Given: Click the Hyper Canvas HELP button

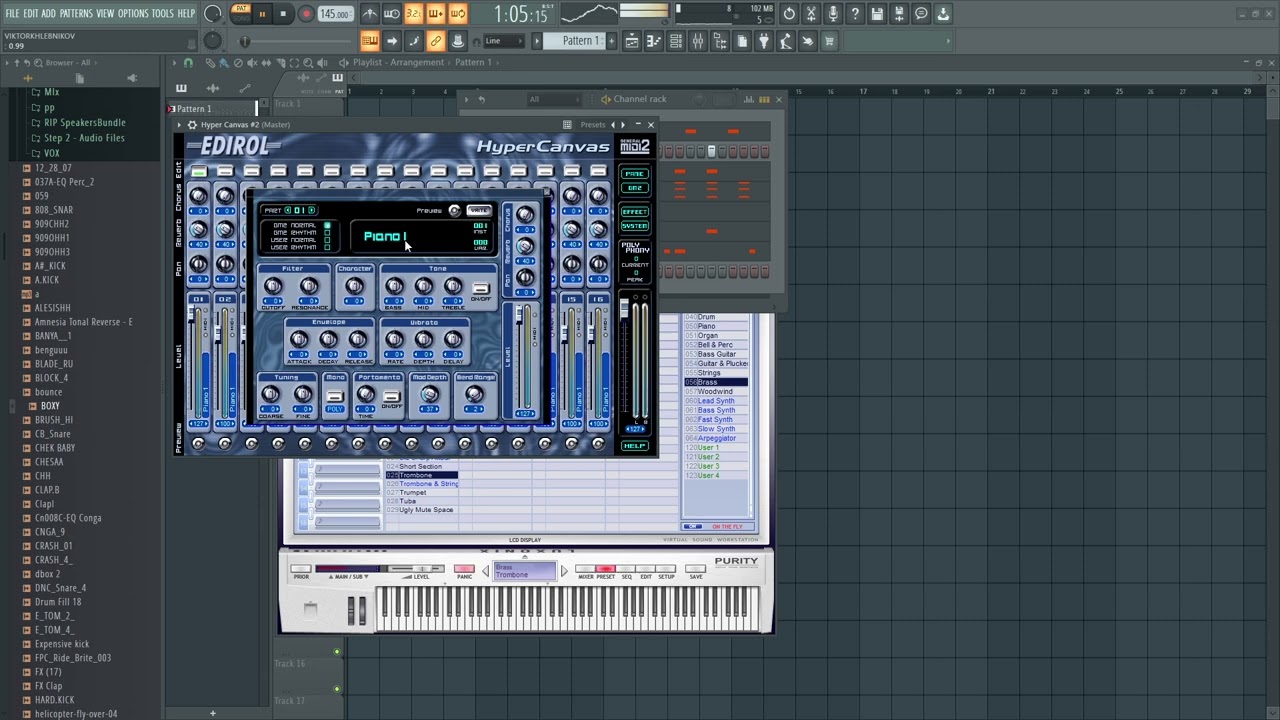Looking at the screenshot, I should click(635, 446).
